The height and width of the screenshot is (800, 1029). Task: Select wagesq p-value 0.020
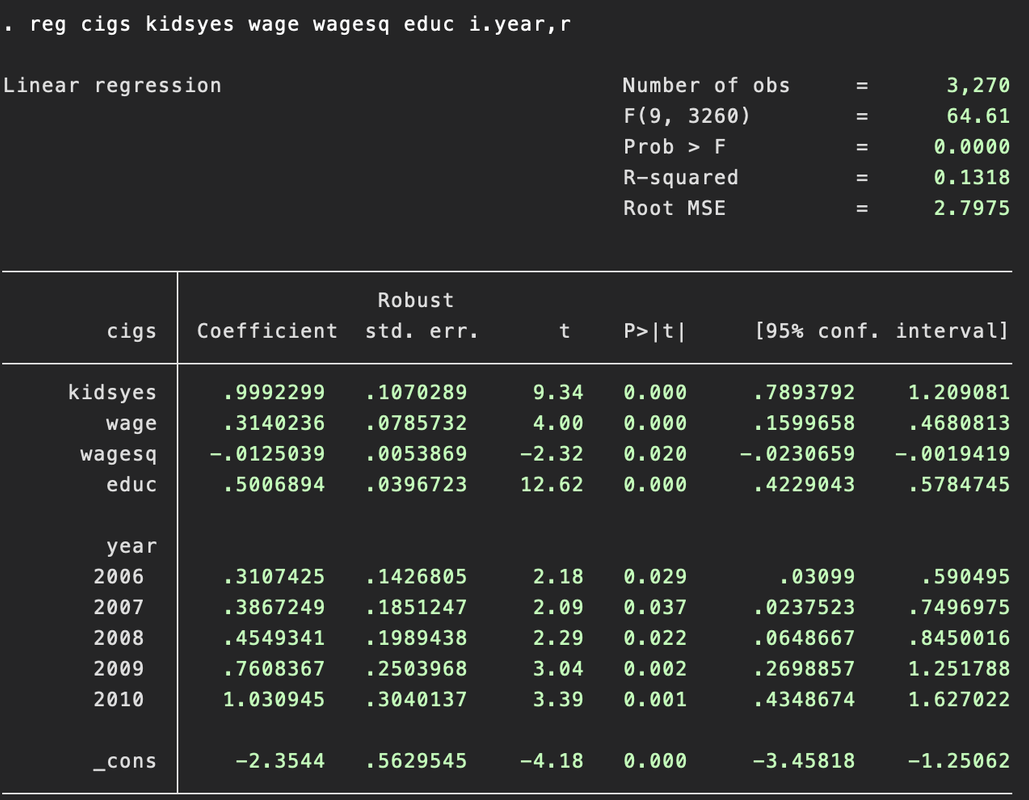coord(655,454)
